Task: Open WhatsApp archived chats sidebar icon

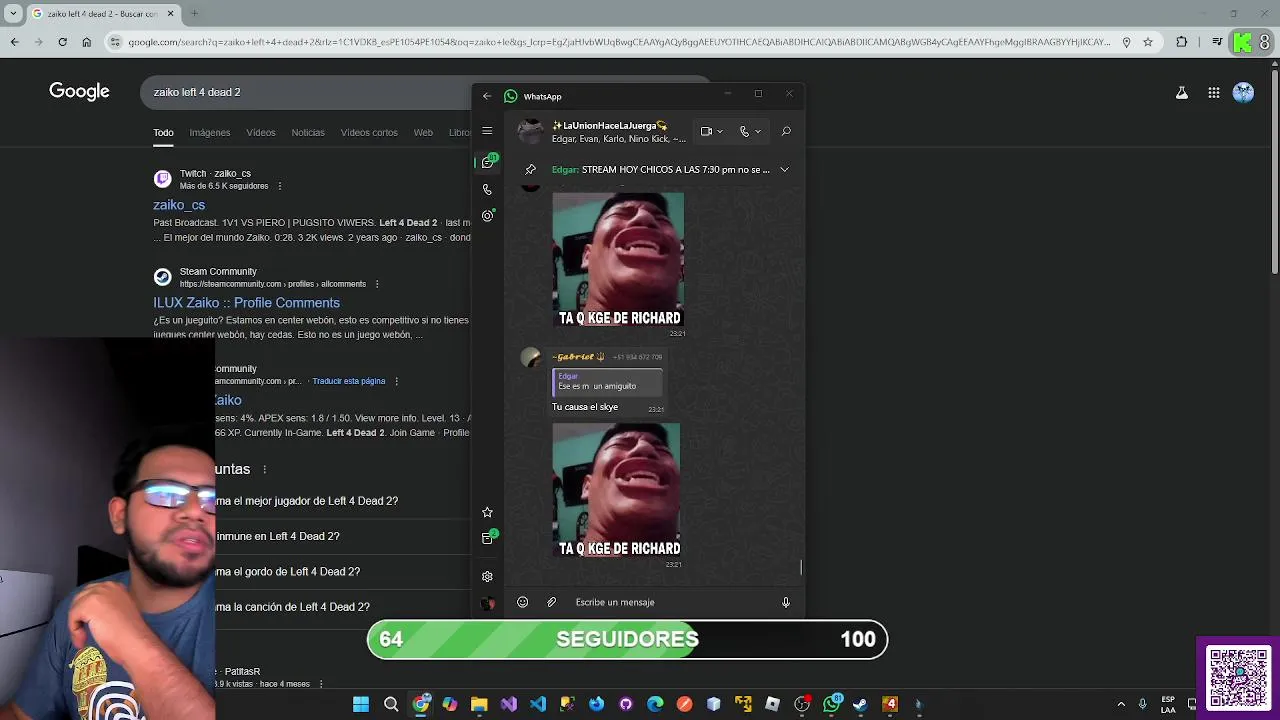Action: [x=488, y=538]
